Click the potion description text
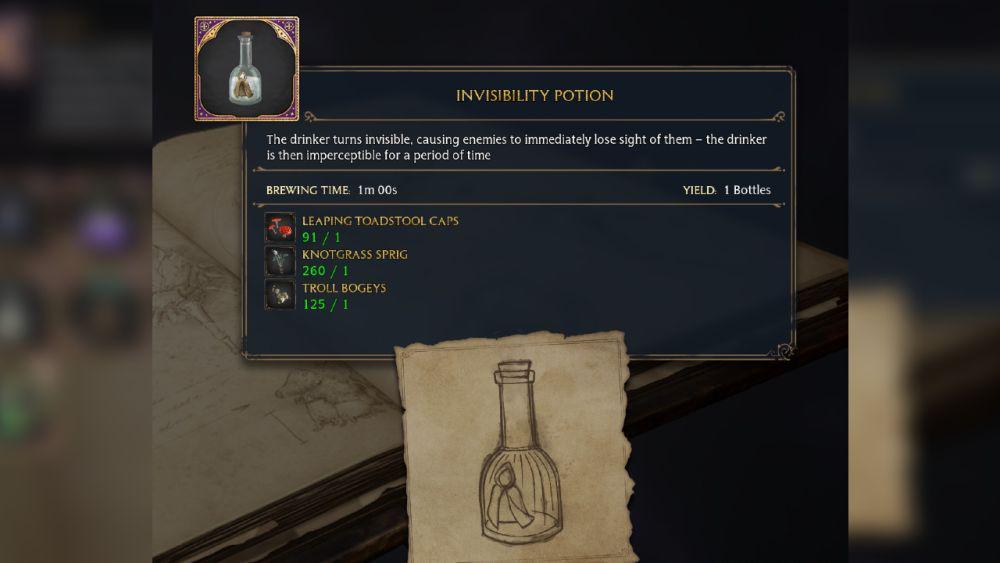The image size is (1000, 563). coord(517,147)
